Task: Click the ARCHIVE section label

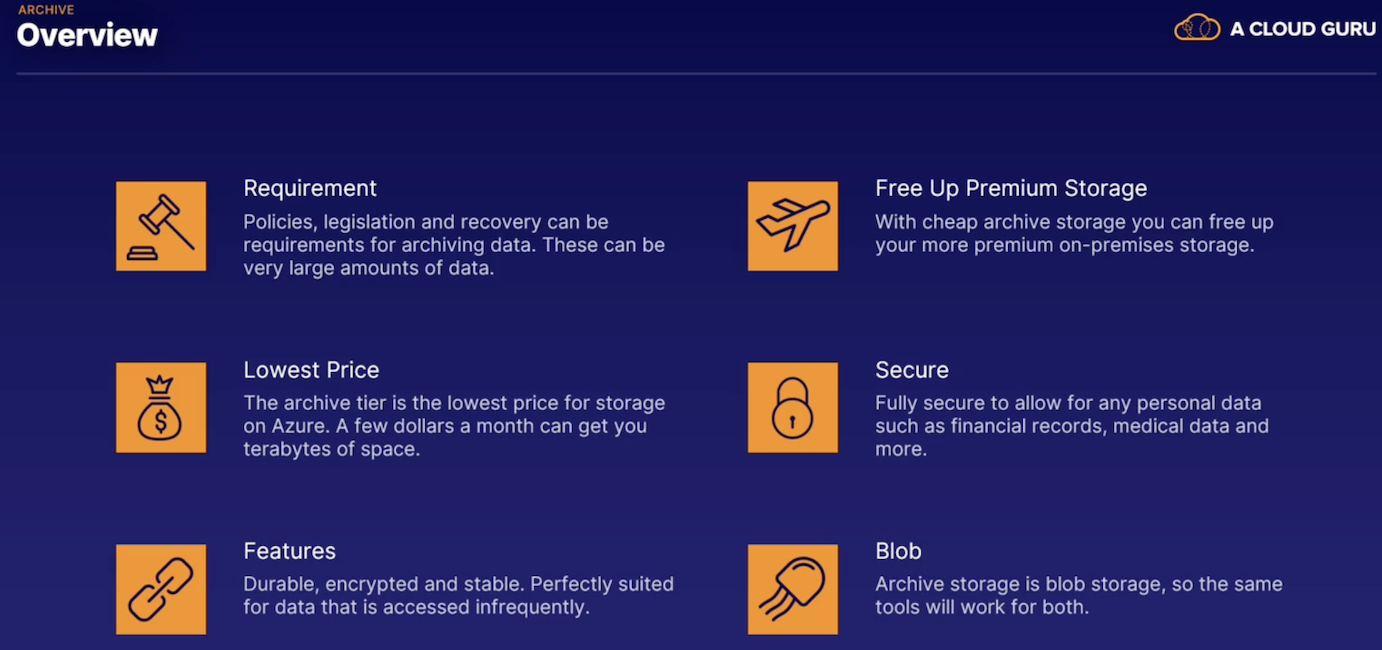Action: pyautogui.click(x=46, y=10)
